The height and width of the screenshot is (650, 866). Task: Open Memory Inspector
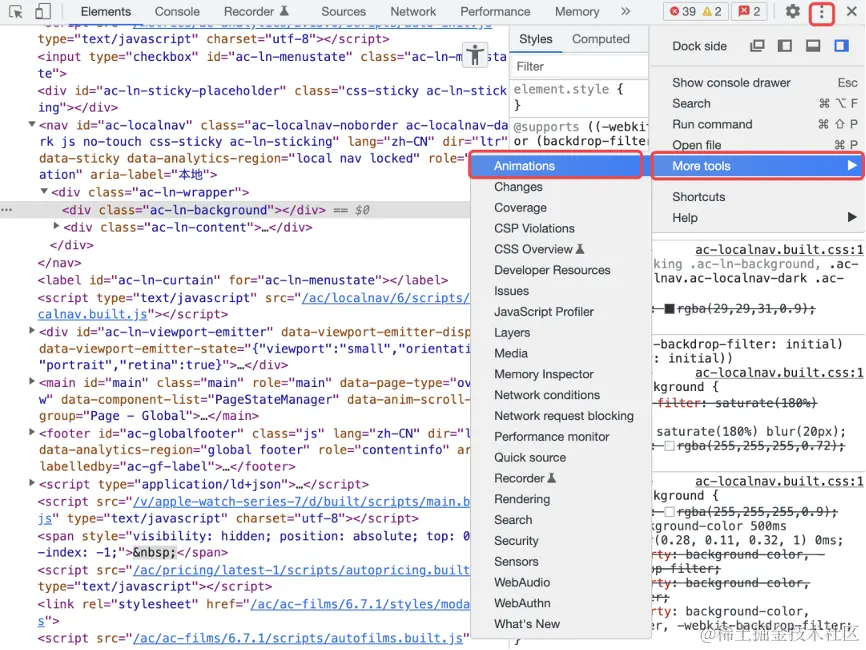click(561, 374)
